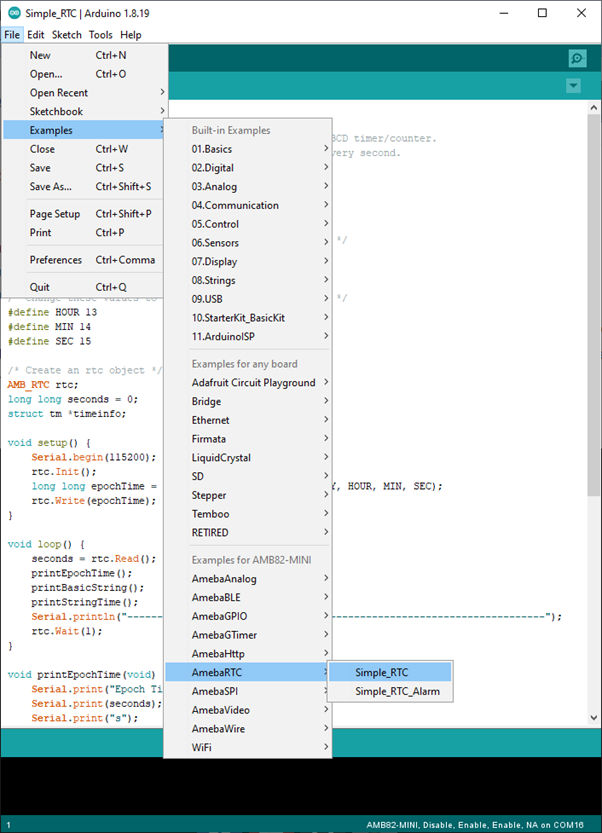Image resolution: width=602 pixels, height=833 pixels.
Task: Open the Help menu
Action: tap(131, 35)
